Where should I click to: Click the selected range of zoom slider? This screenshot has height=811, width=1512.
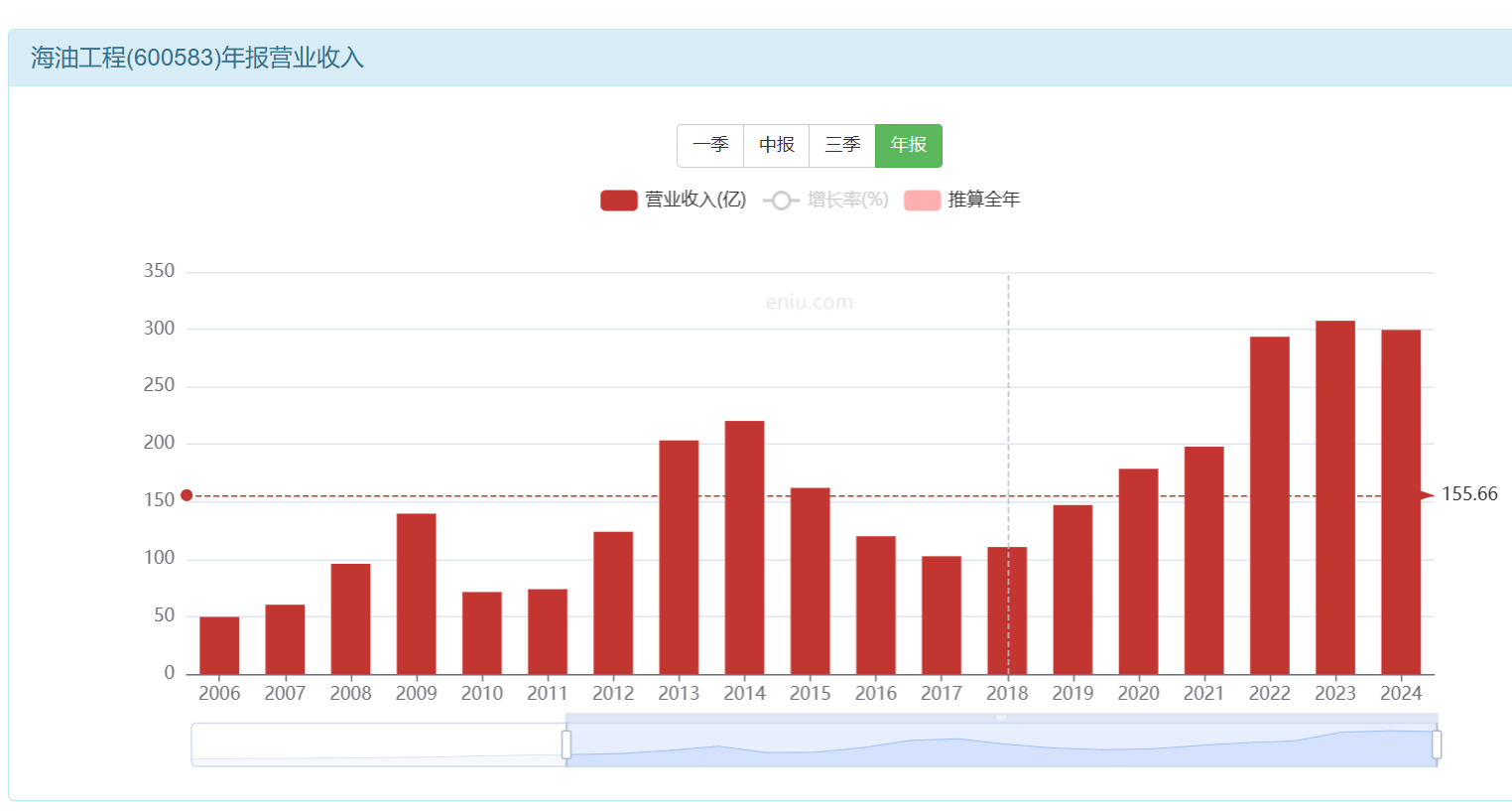coord(1001,744)
